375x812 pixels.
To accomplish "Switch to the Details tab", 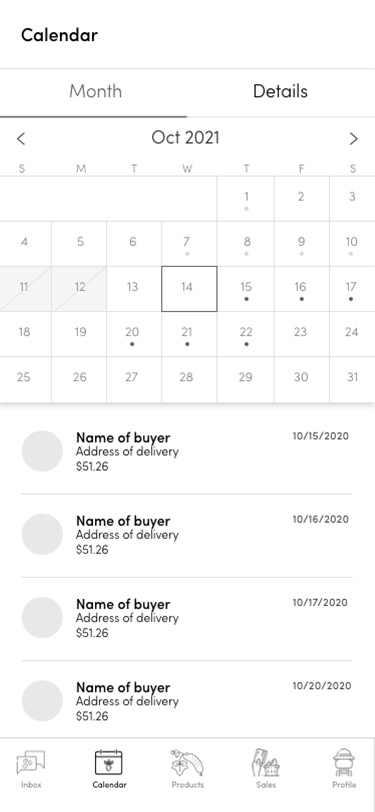I will point(281,92).
